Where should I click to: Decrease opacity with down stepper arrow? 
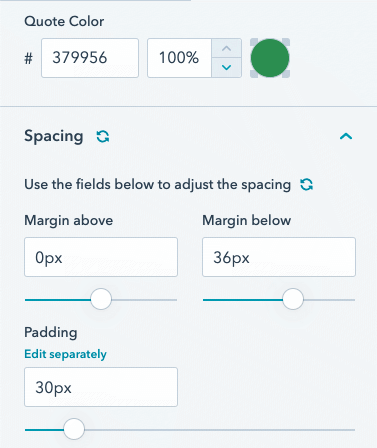pos(226,67)
